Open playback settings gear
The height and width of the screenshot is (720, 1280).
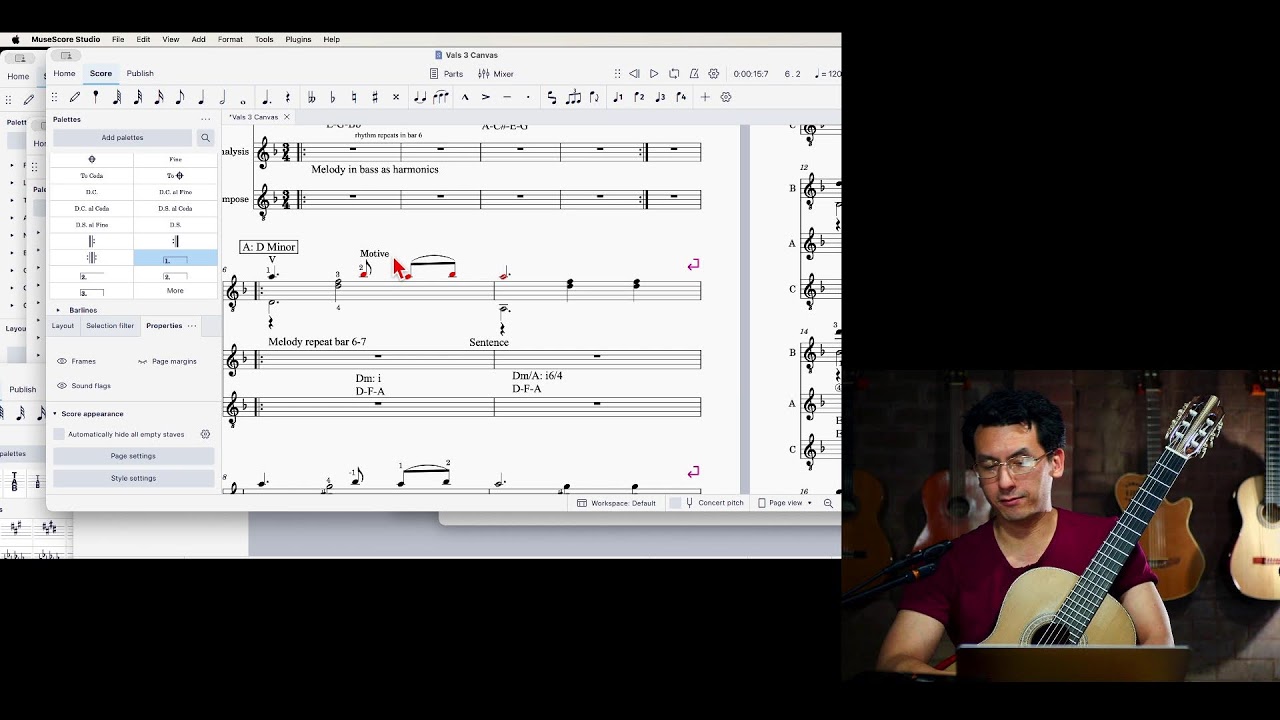click(714, 74)
